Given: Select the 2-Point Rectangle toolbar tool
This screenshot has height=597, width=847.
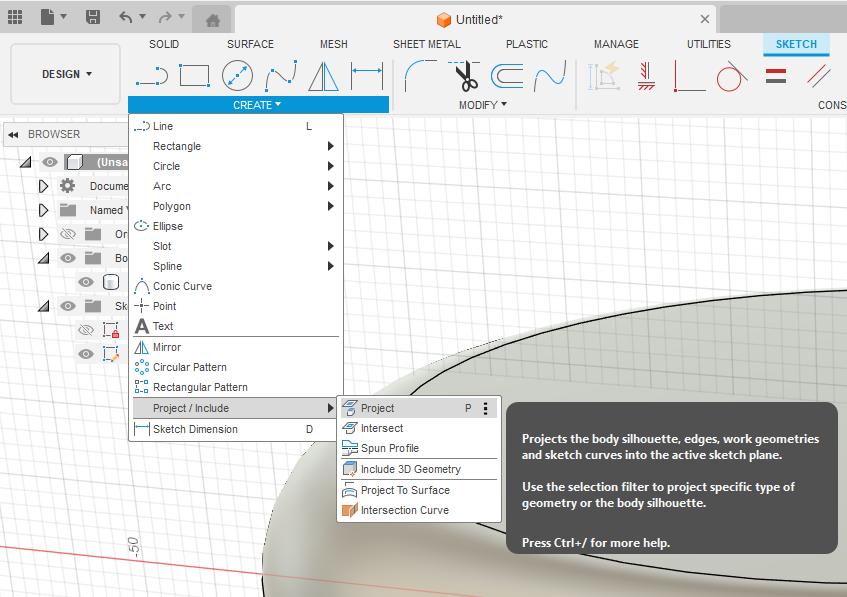Looking at the screenshot, I should click(194, 76).
